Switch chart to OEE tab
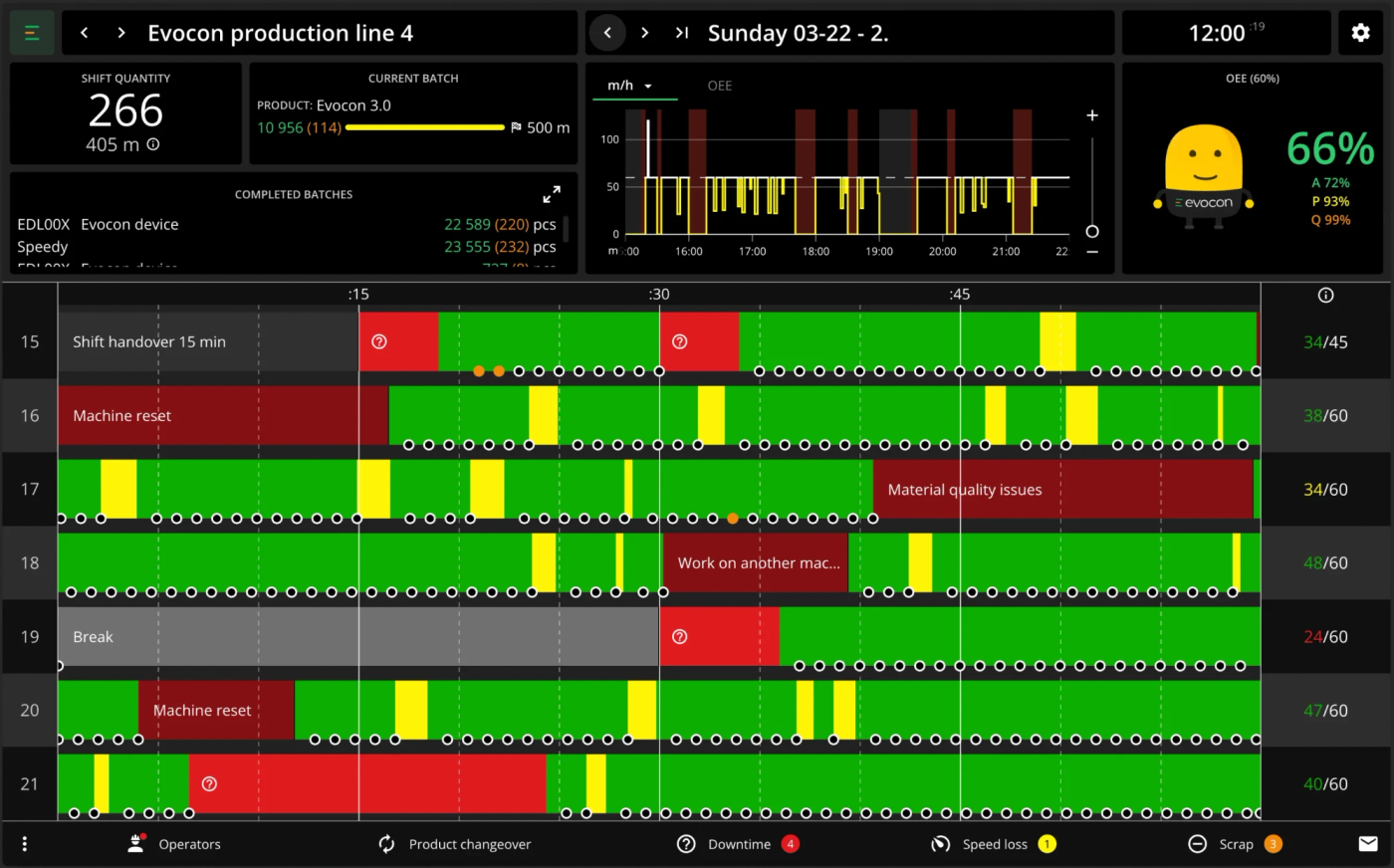Viewport: 1394px width, 868px height. [720, 86]
